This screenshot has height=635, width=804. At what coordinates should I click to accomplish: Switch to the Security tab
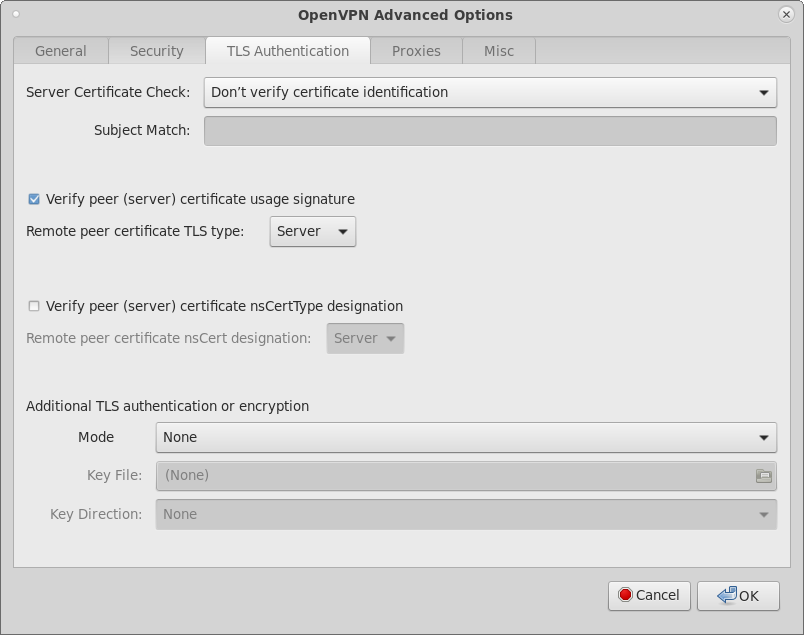157,51
